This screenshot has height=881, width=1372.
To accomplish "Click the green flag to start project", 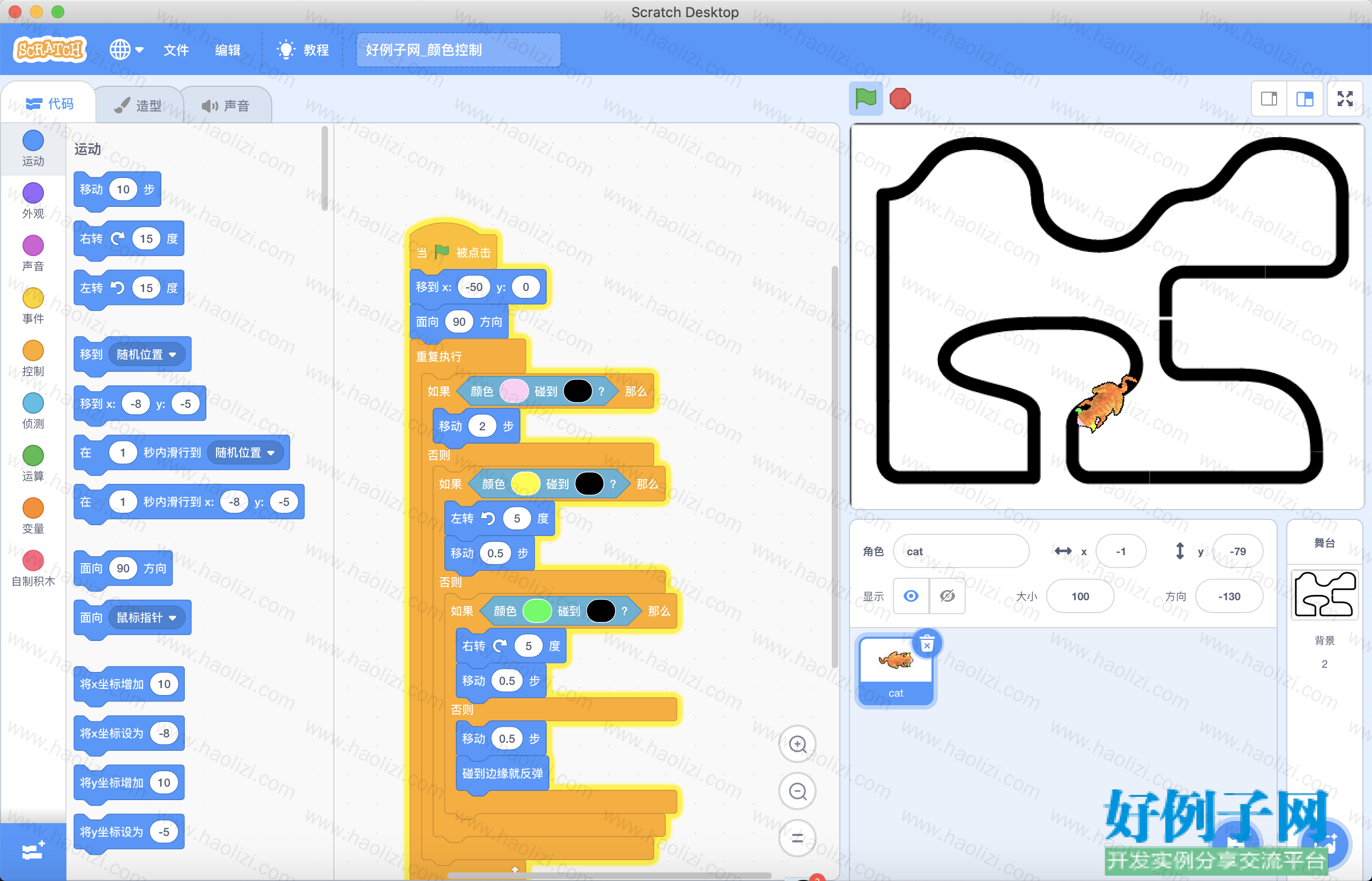I will point(865,99).
